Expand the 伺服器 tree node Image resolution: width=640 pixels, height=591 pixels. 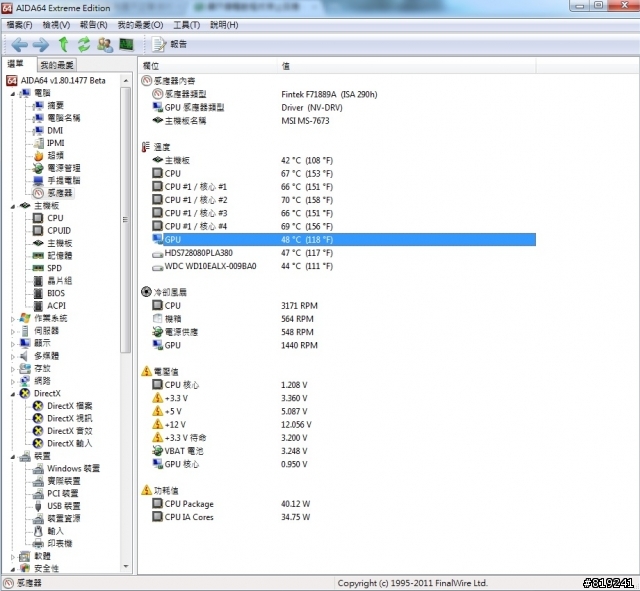click(13, 331)
